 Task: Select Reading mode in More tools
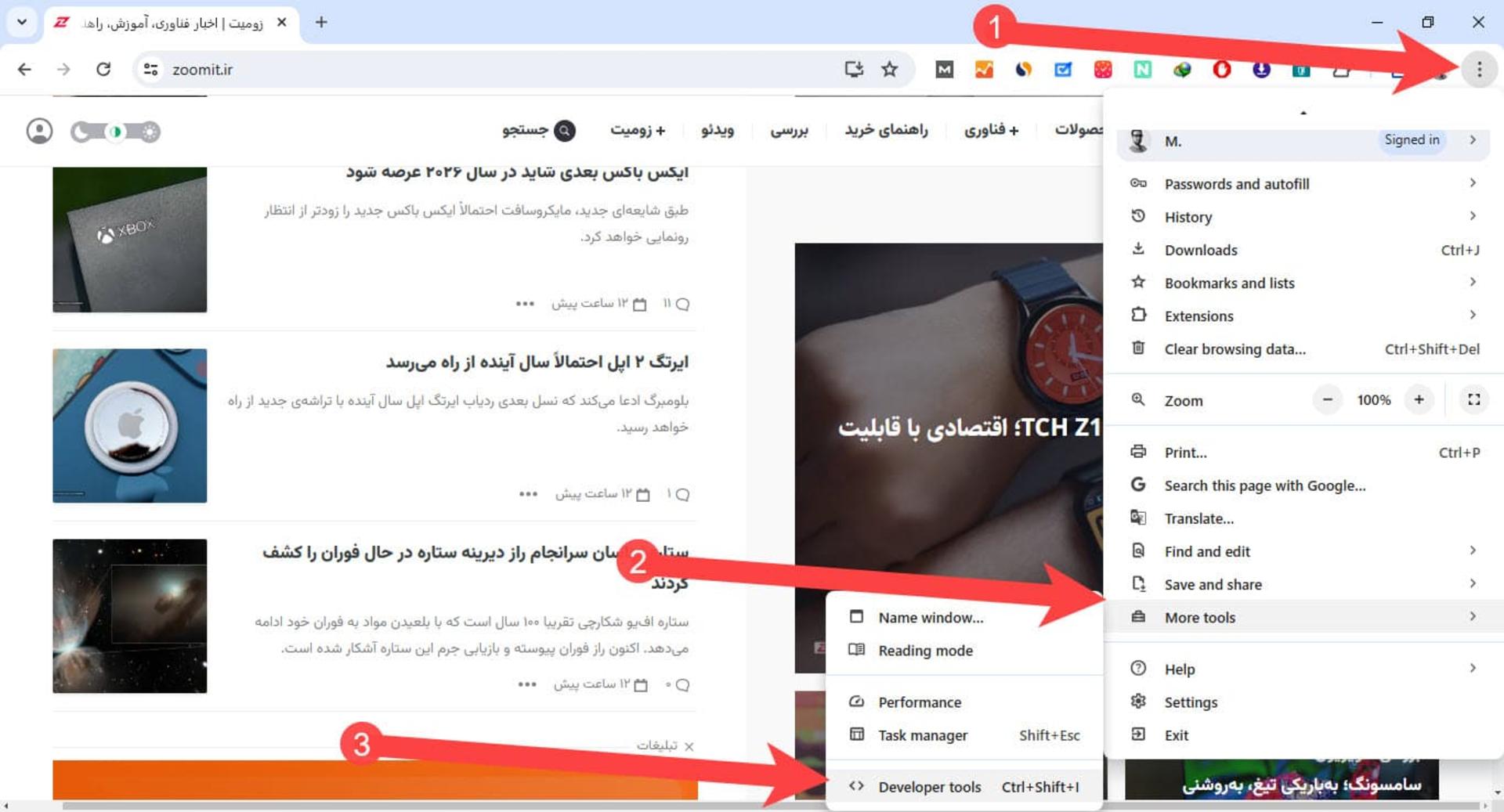click(963, 650)
